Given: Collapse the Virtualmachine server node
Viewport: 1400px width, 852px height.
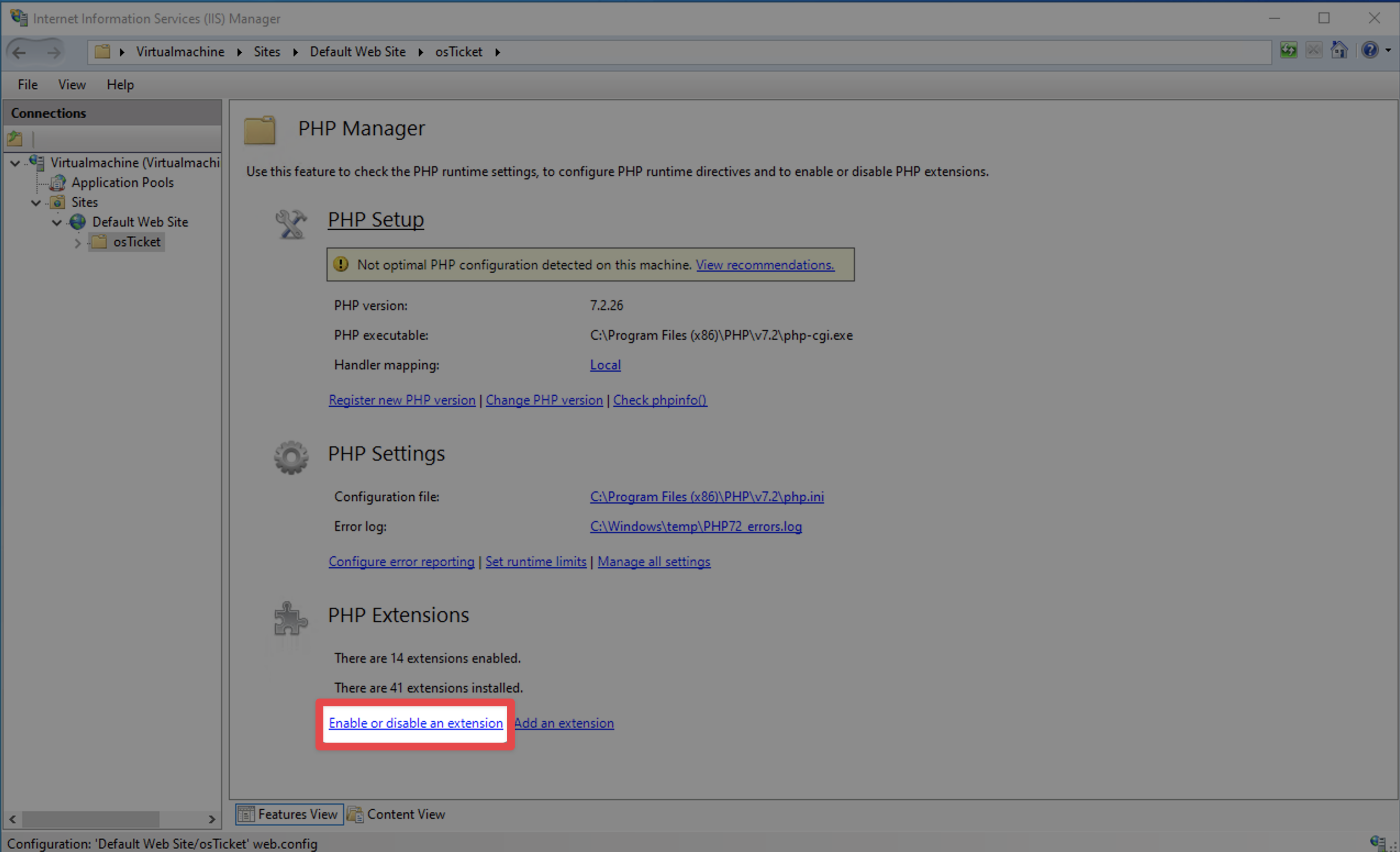Looking at the screenshot, I should pos(15,163).
